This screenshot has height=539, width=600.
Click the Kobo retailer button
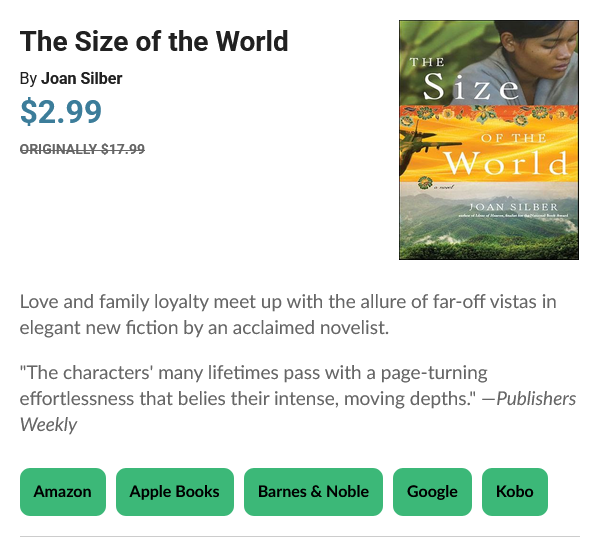click(515, 492)
